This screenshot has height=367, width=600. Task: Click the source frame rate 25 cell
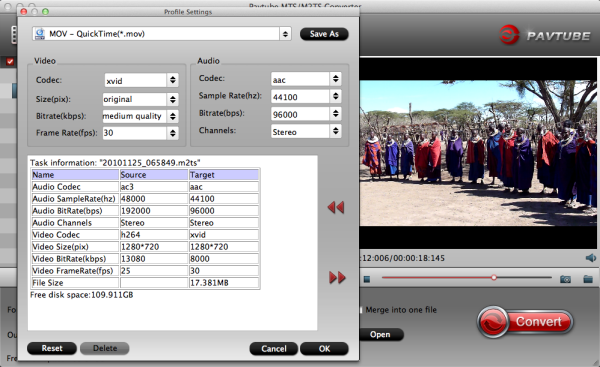[154, 271]
